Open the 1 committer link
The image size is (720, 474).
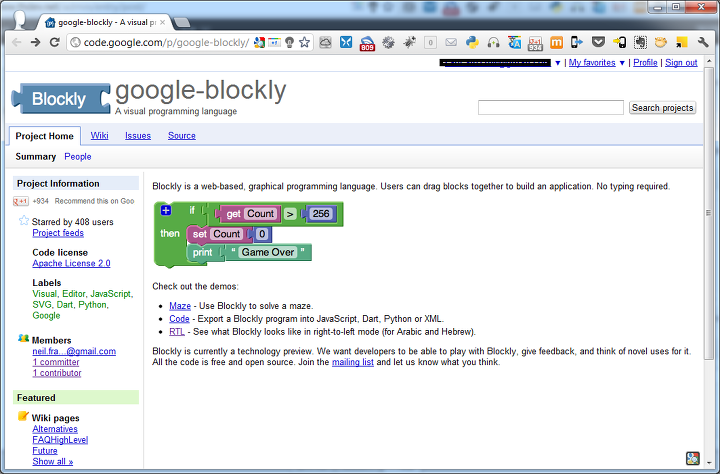pos(56,362)
